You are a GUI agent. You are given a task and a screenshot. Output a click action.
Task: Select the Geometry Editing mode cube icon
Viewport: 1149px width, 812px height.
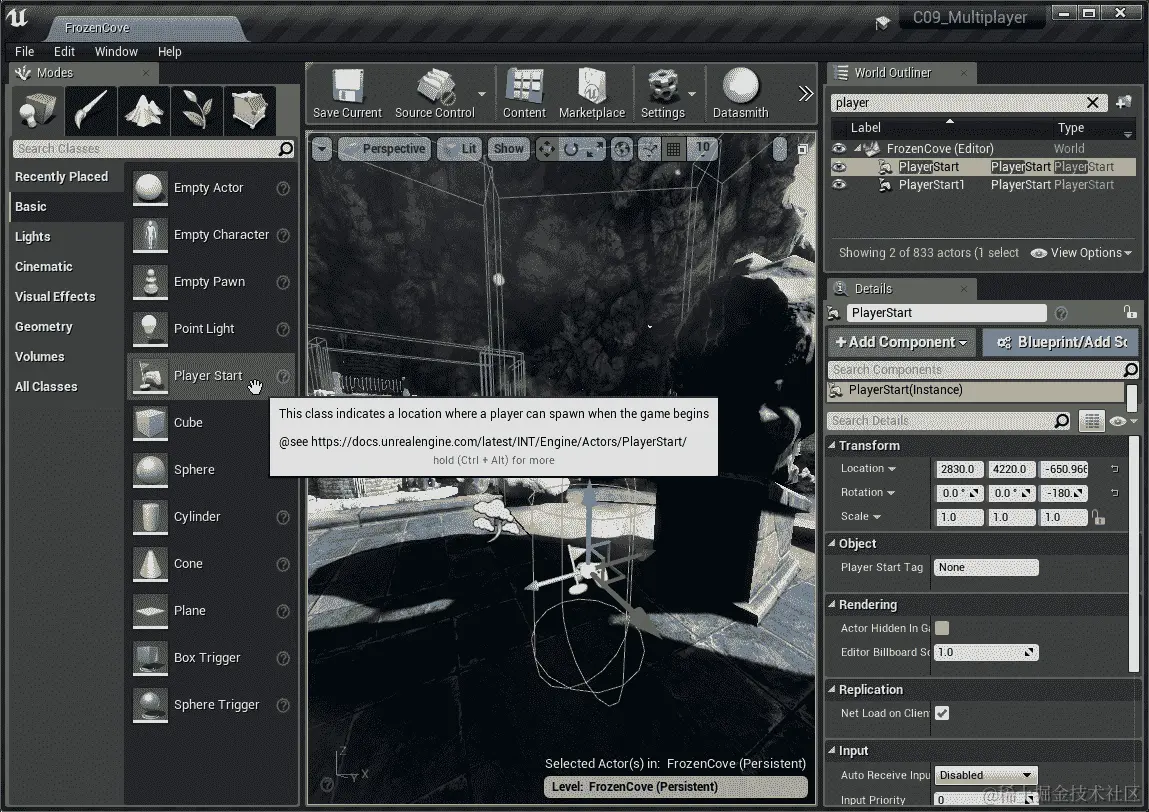point(249,111)
